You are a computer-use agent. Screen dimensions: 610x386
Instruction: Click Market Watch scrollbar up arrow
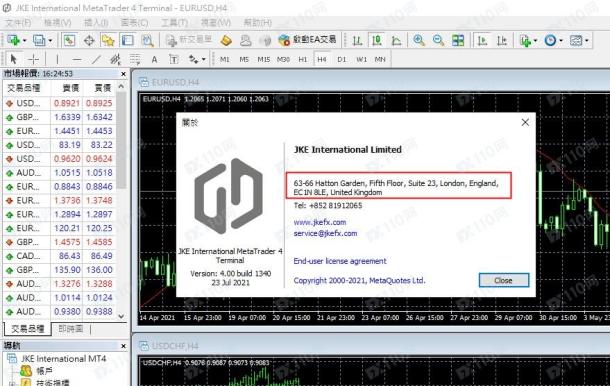click(121, 86)
